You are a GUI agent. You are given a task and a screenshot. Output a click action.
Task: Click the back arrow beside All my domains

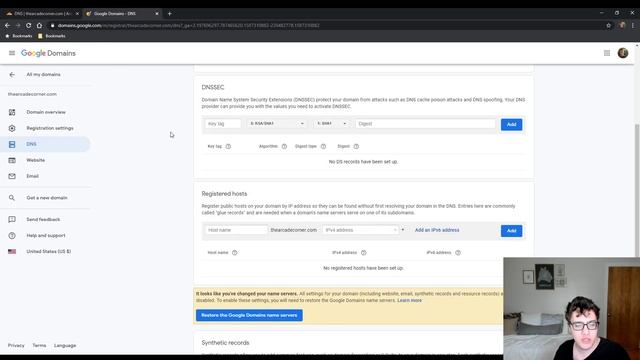pos(12,75)
